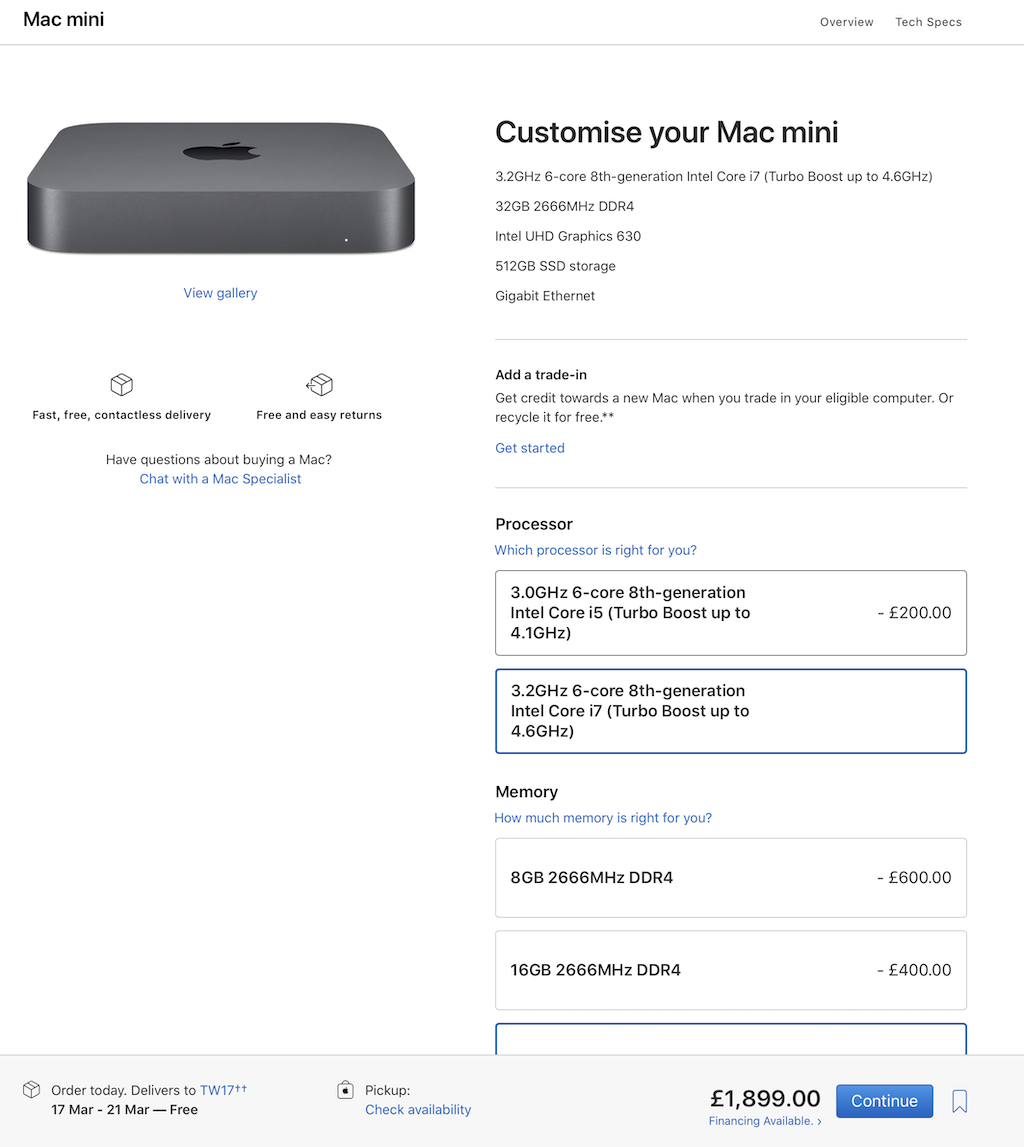Select the 3.0GHz Core i5 processor option
The height and width of the screenshot is (1147, 1024).
[730, 613]
